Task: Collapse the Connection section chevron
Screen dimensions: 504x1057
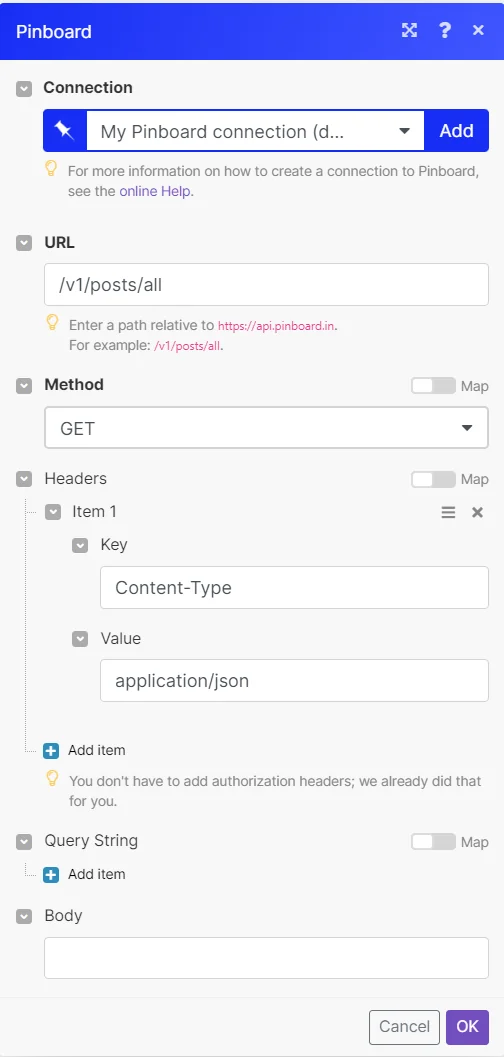Action: tap(24, 88)
